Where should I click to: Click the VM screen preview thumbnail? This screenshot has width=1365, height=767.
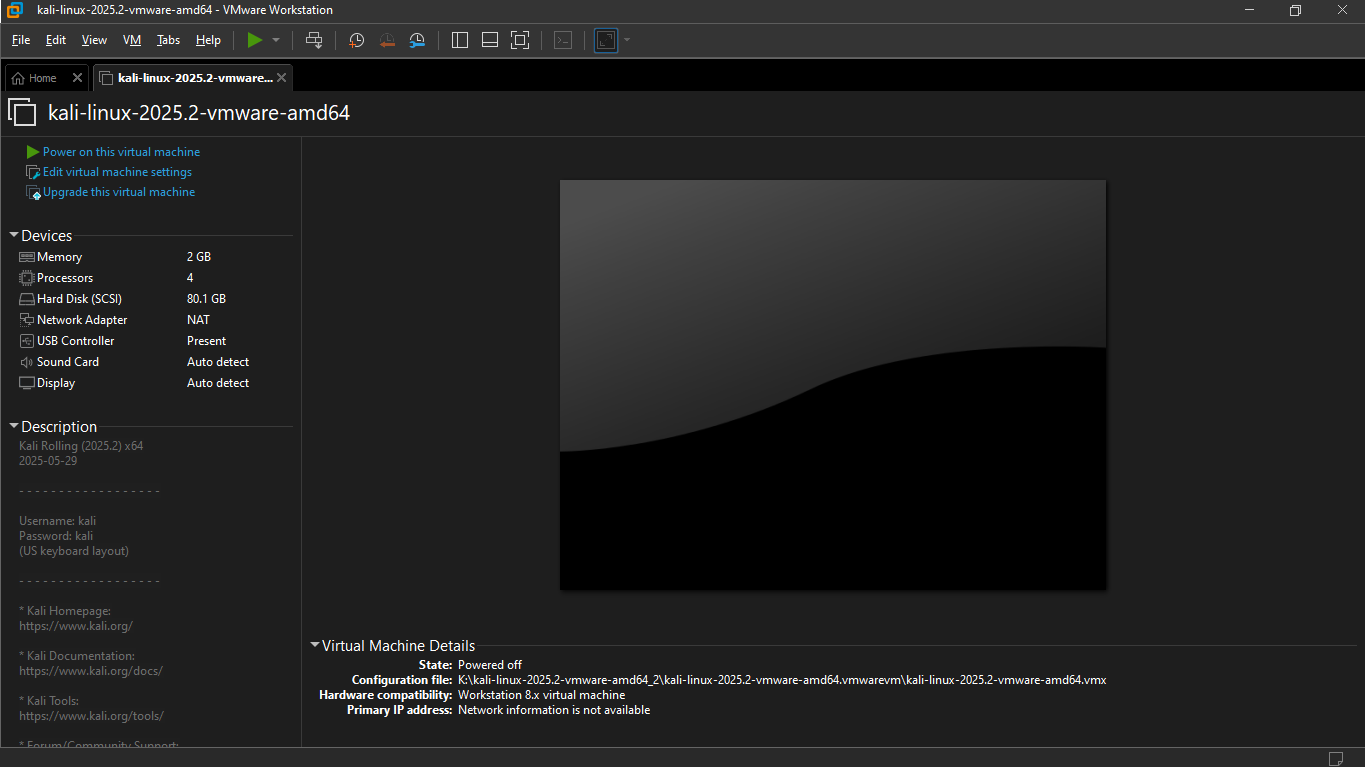(x=832, y=385)
